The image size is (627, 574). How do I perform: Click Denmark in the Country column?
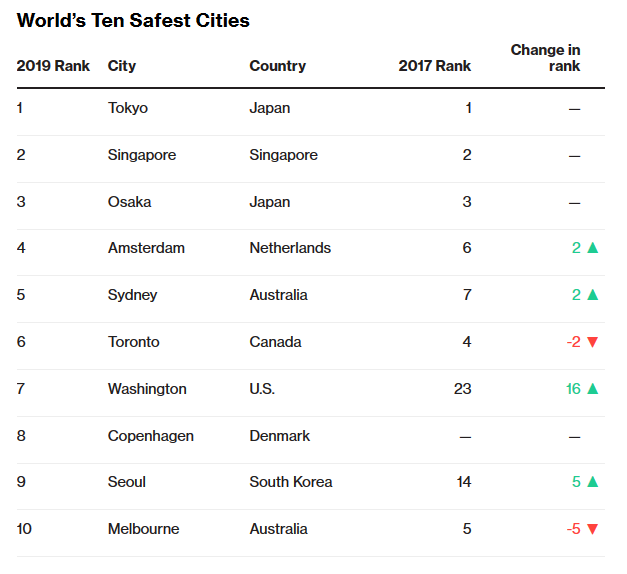click(279, 436)
